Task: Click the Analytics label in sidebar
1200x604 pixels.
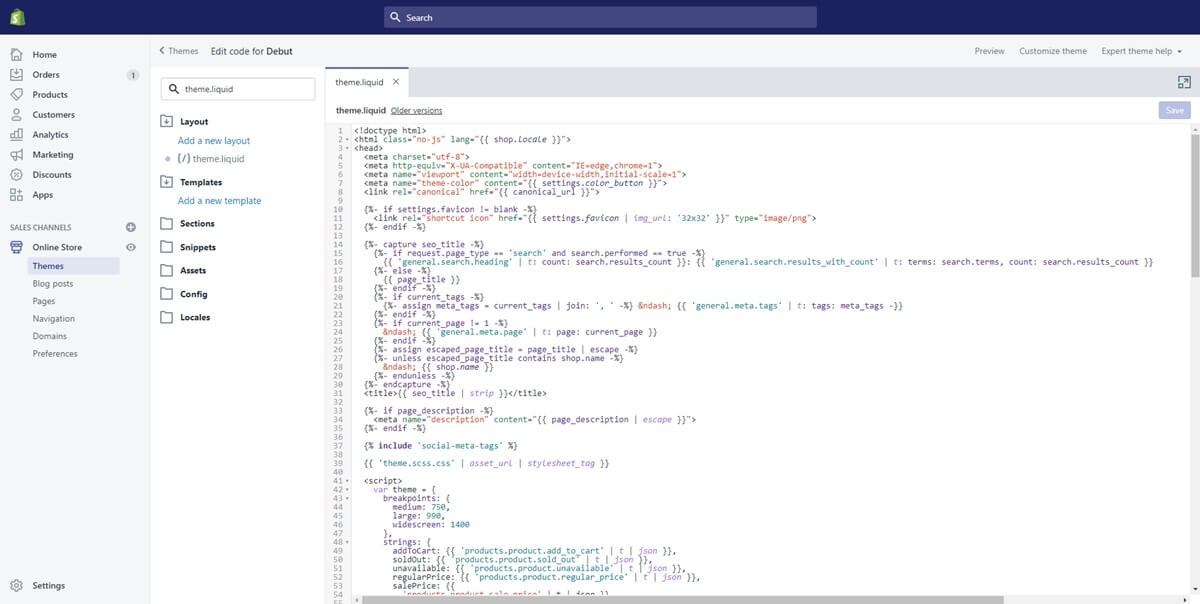Action: [x=50, y=134]
